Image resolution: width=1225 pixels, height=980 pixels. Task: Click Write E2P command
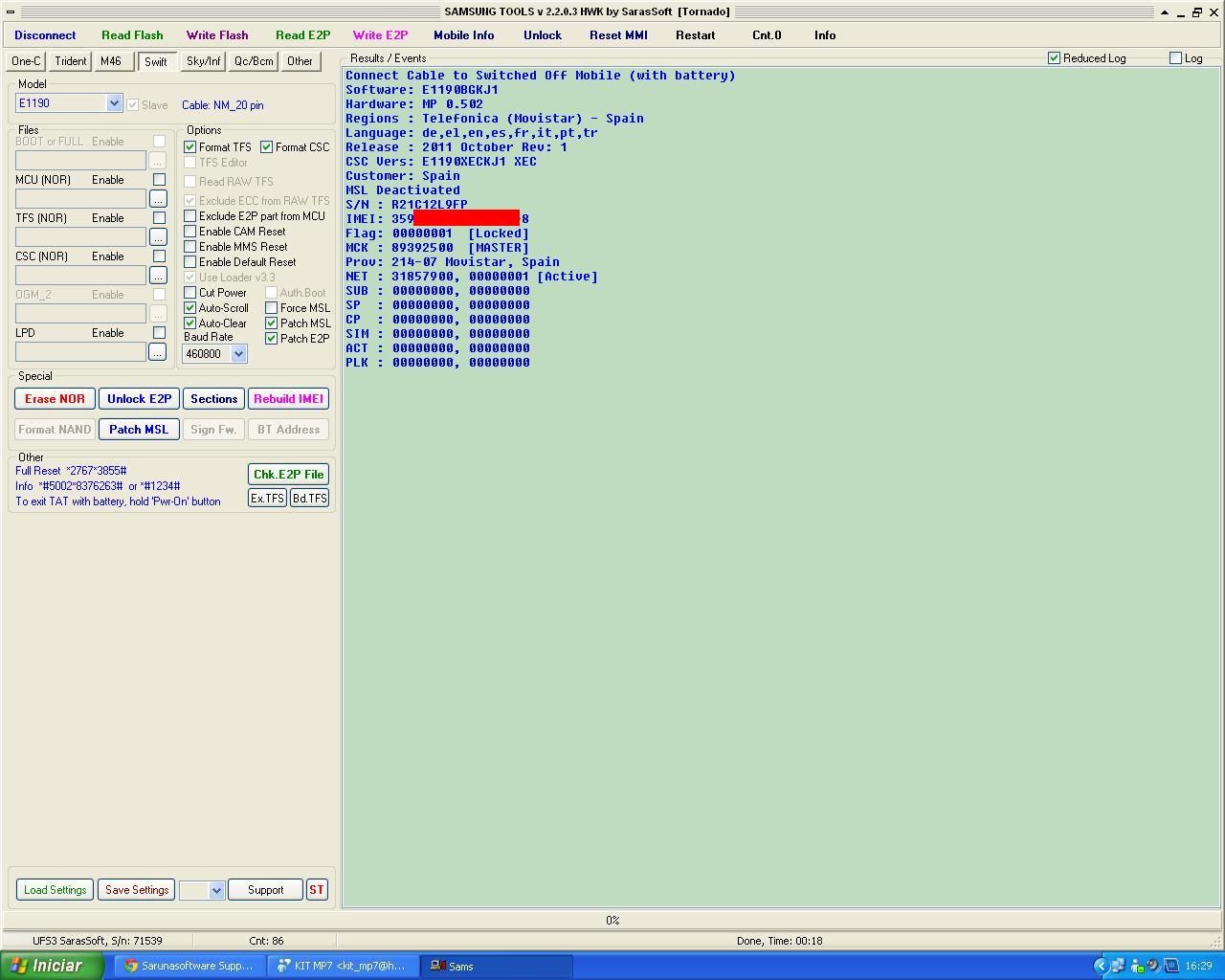380,34
